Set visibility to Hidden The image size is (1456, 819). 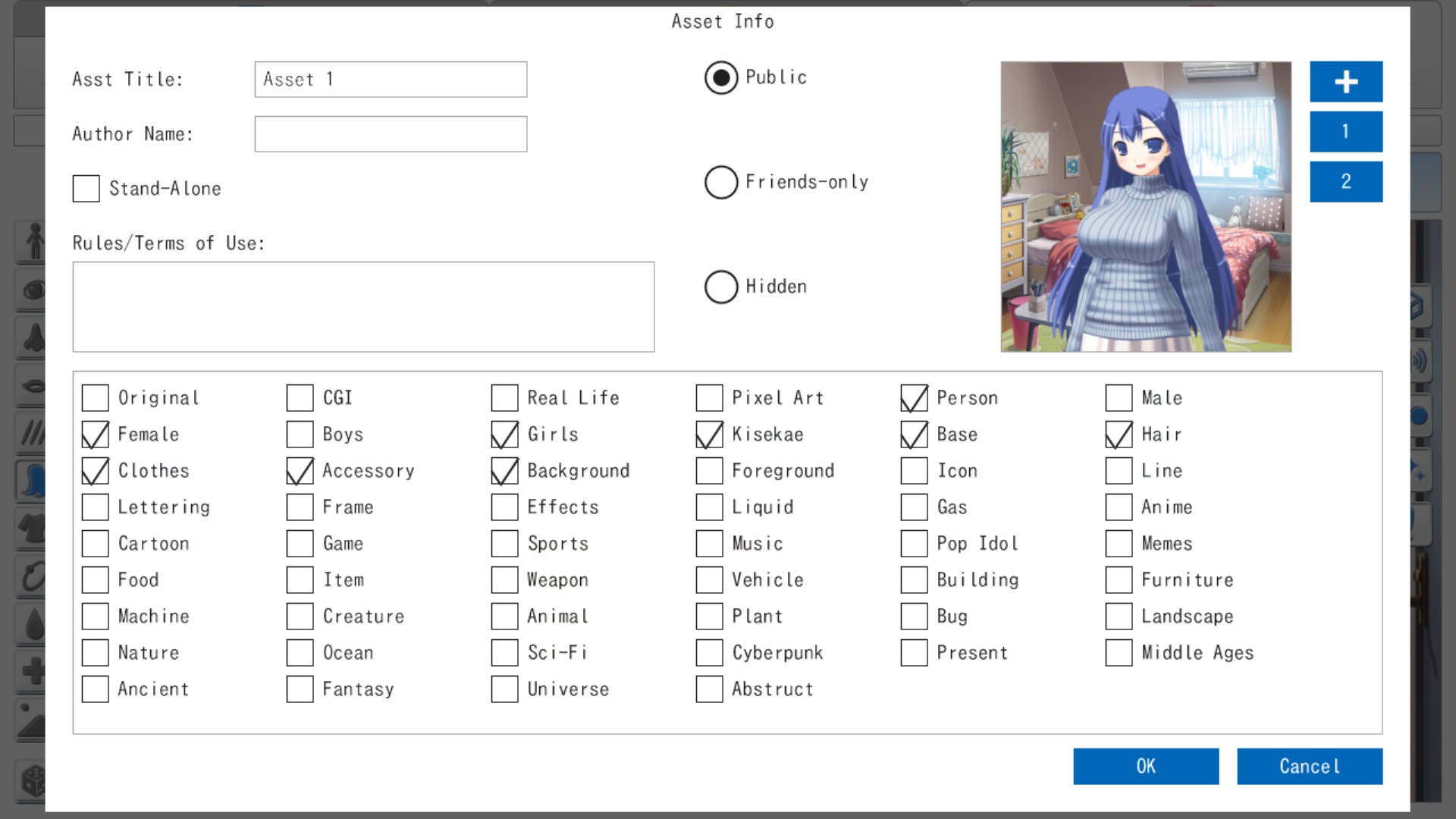click(721, 287)
